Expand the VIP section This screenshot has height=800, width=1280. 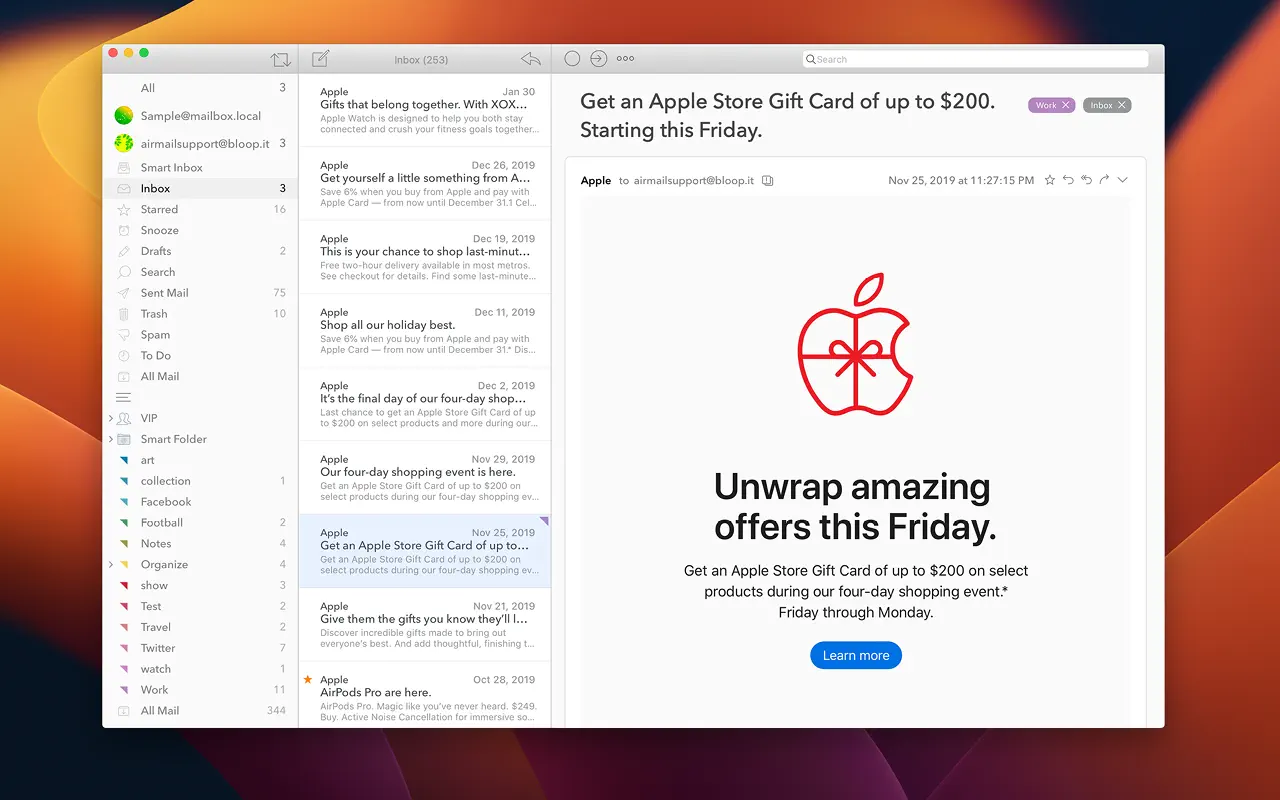(x=111, y=418)
